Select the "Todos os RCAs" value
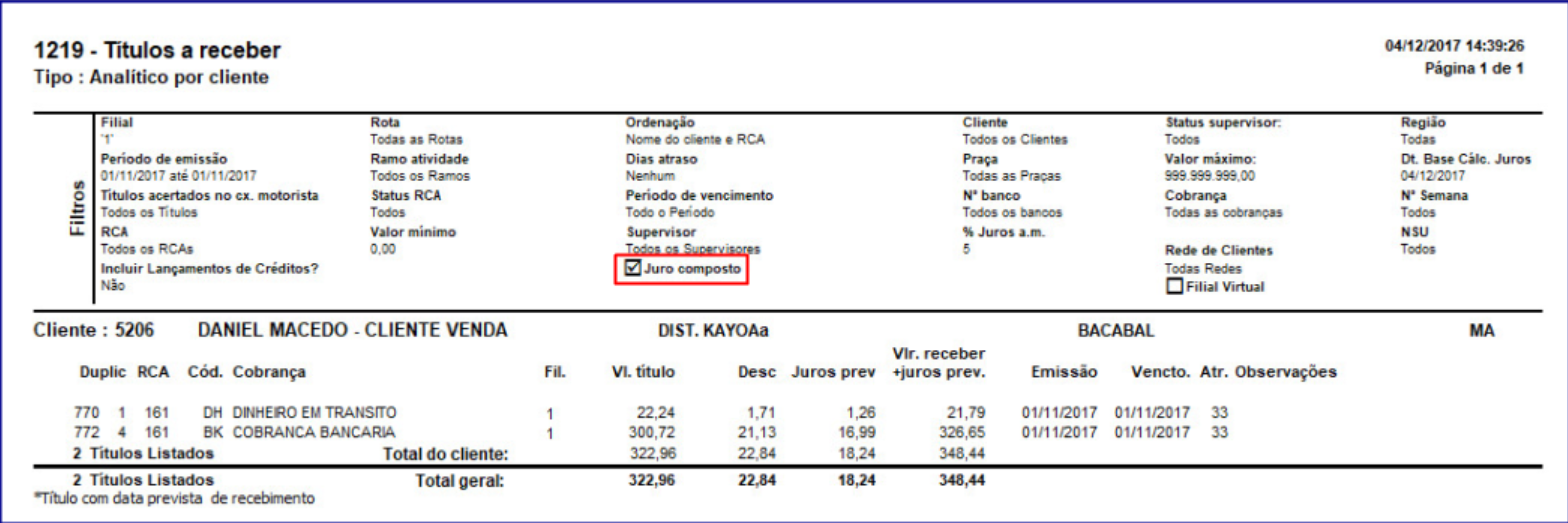1568x523 pixels. click(x=147, y=249)
